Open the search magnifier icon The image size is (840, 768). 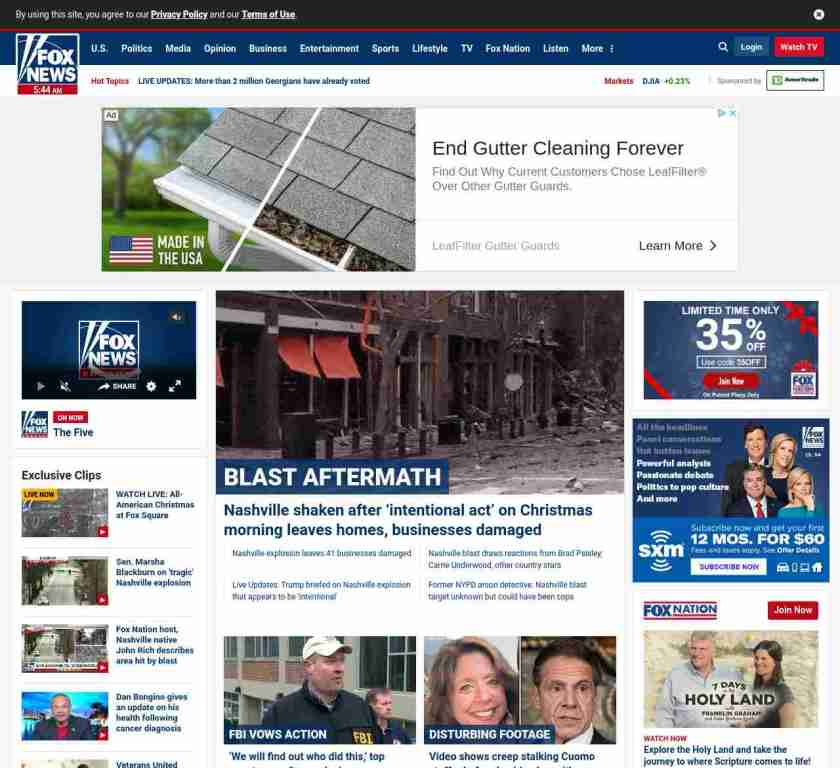[x=723, y=47]
